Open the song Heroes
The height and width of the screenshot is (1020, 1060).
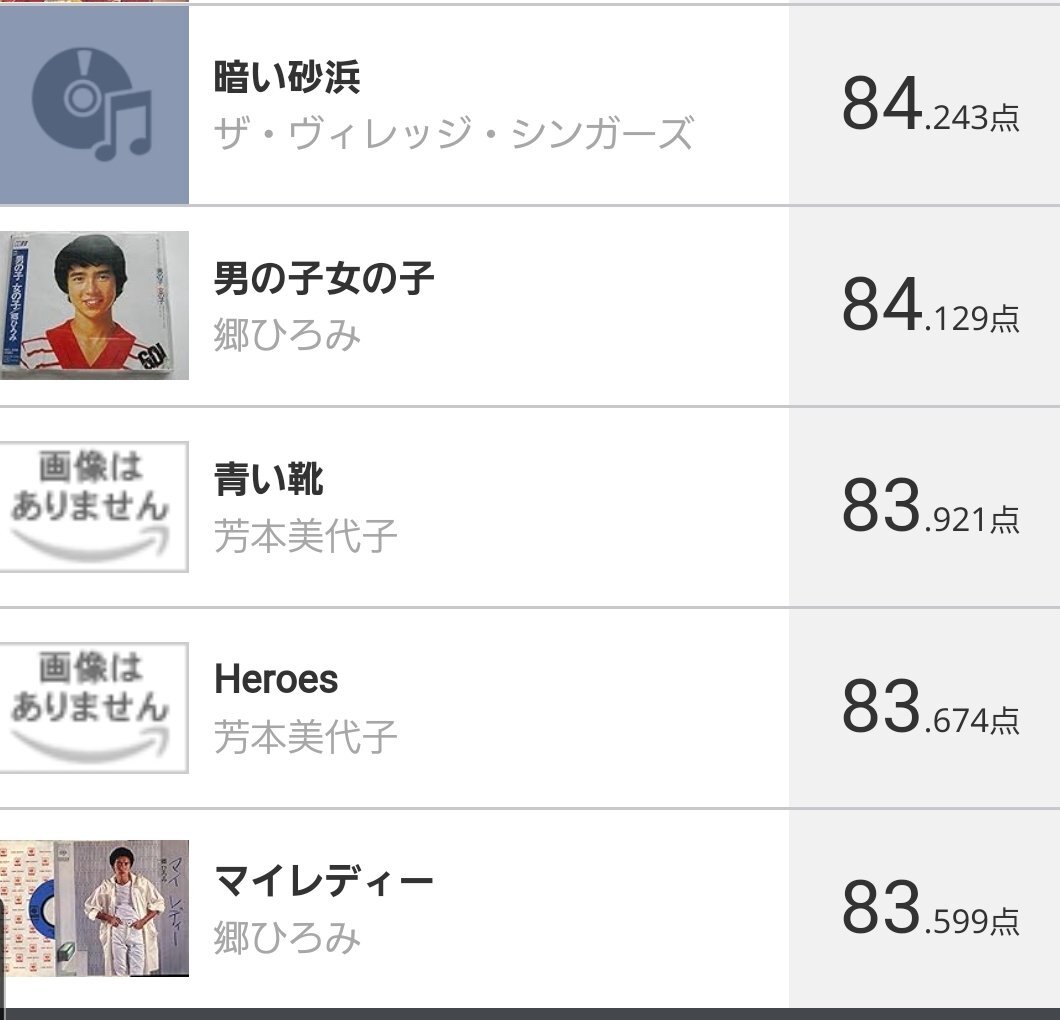pos(276,679)
